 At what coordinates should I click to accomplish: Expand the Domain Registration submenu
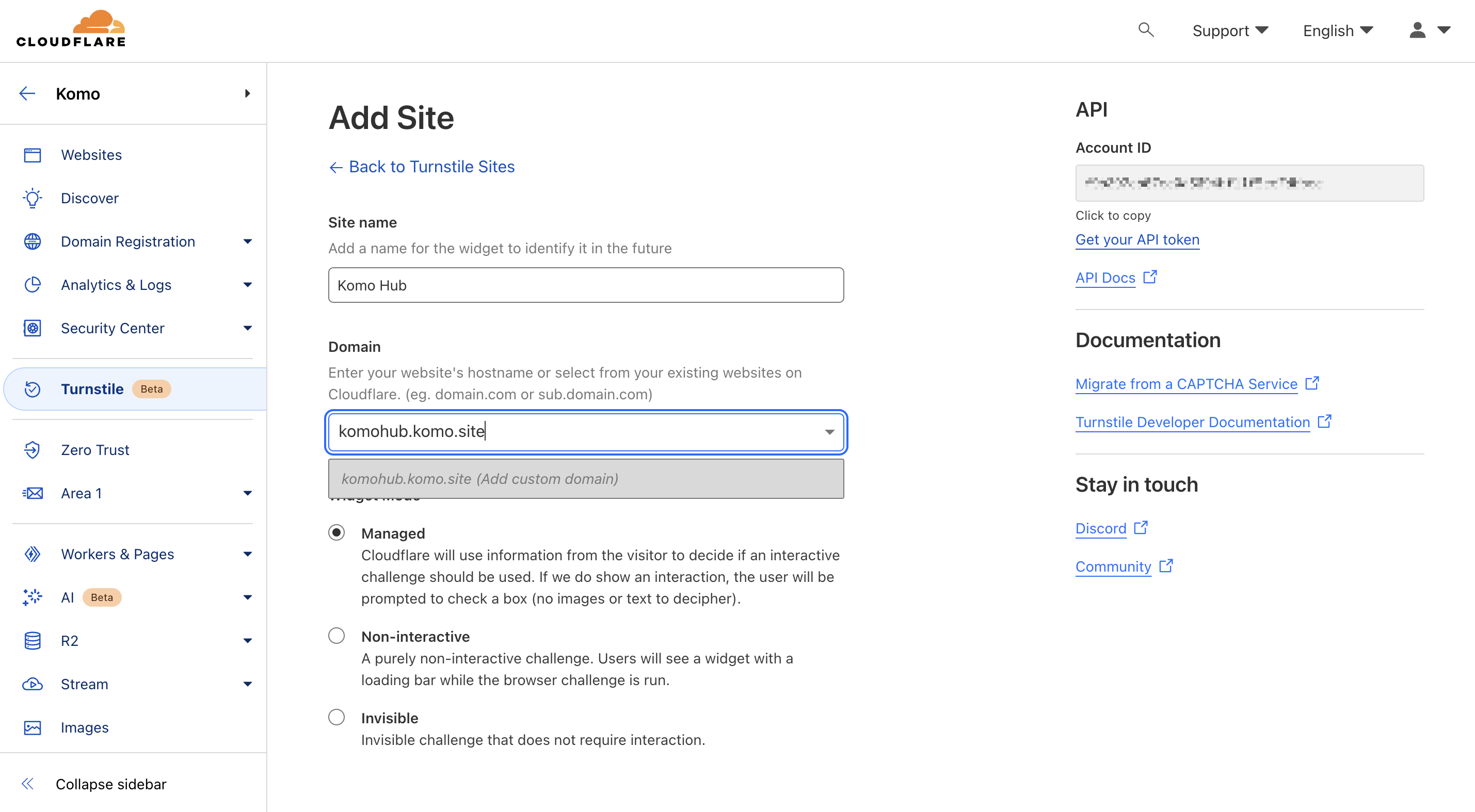247,241
